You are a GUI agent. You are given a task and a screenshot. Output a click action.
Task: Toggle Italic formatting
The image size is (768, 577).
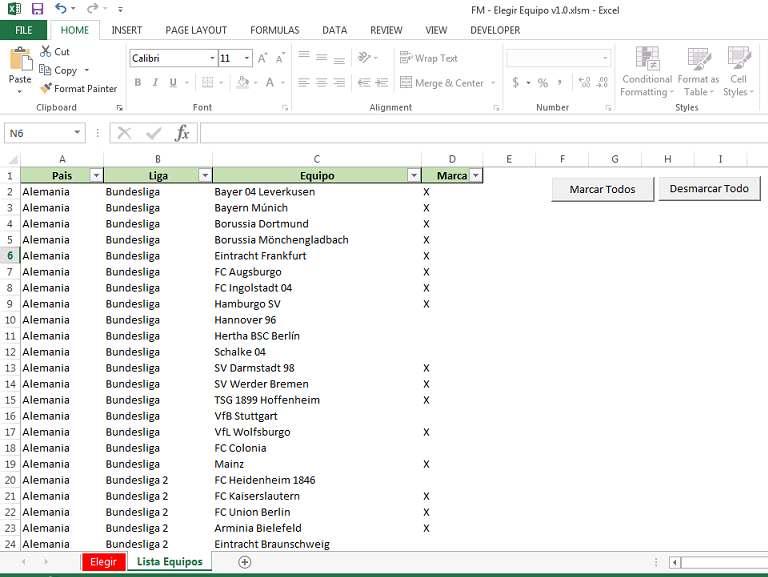pos(155,82)
